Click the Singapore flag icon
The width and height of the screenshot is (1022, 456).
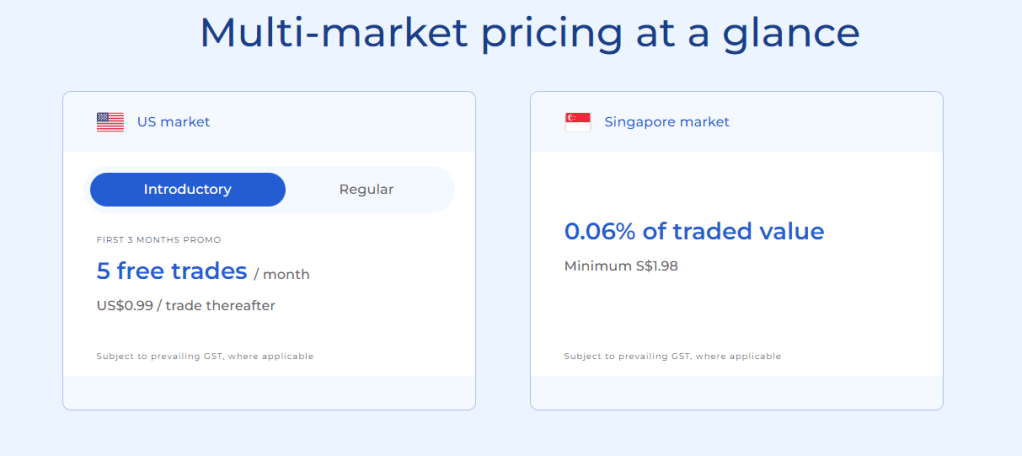click(x=578, y=122)
